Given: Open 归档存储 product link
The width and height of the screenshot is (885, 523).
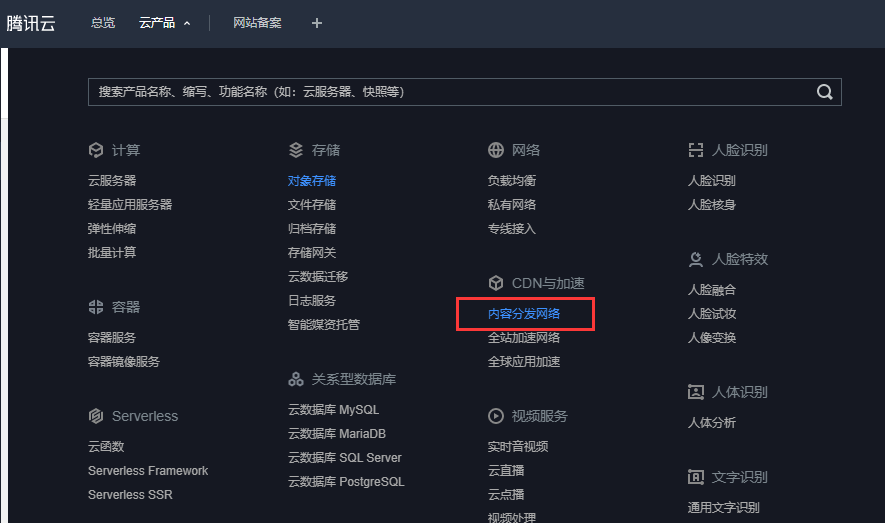Looking at the screenshot, I should [312, 228].
